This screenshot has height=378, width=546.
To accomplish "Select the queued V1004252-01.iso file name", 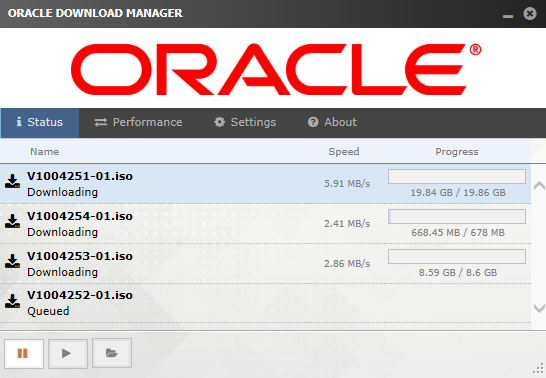I will [x=80, y=295].
